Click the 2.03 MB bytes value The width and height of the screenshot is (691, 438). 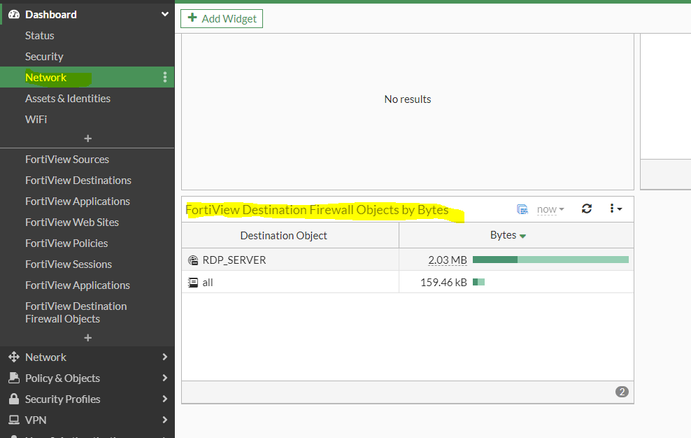(x=447, y=260)
